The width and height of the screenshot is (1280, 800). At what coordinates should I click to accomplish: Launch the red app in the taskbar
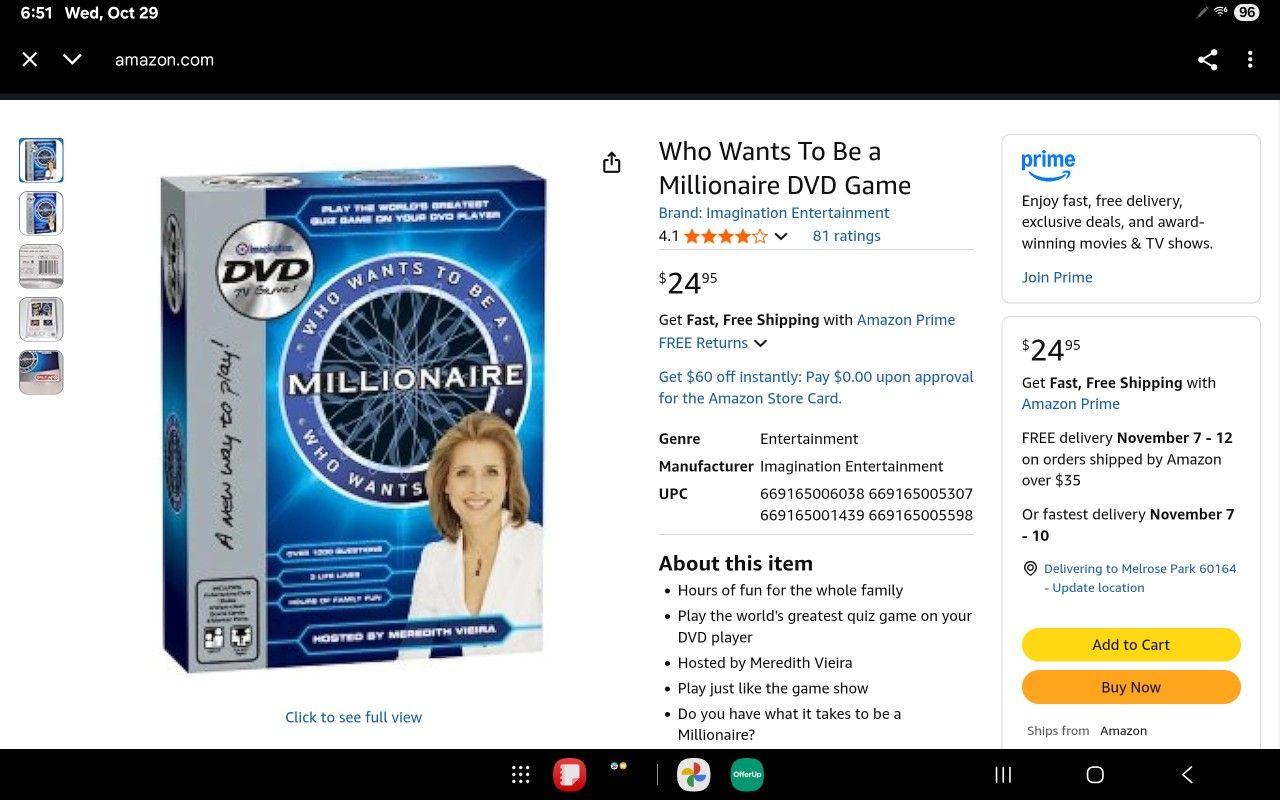click(x=570, y=775)
